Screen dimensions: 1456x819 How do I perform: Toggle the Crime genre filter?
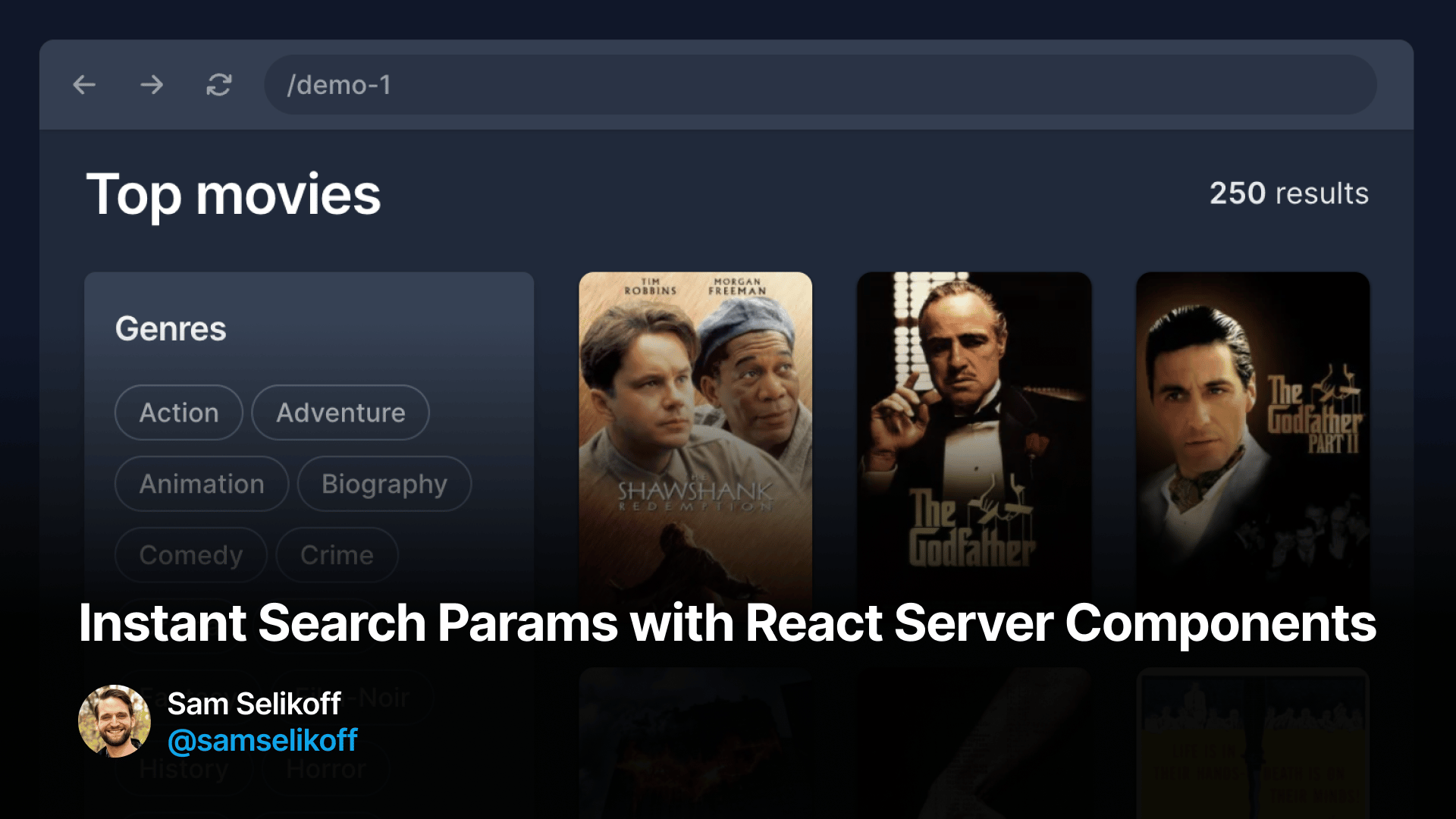(337, 555)
